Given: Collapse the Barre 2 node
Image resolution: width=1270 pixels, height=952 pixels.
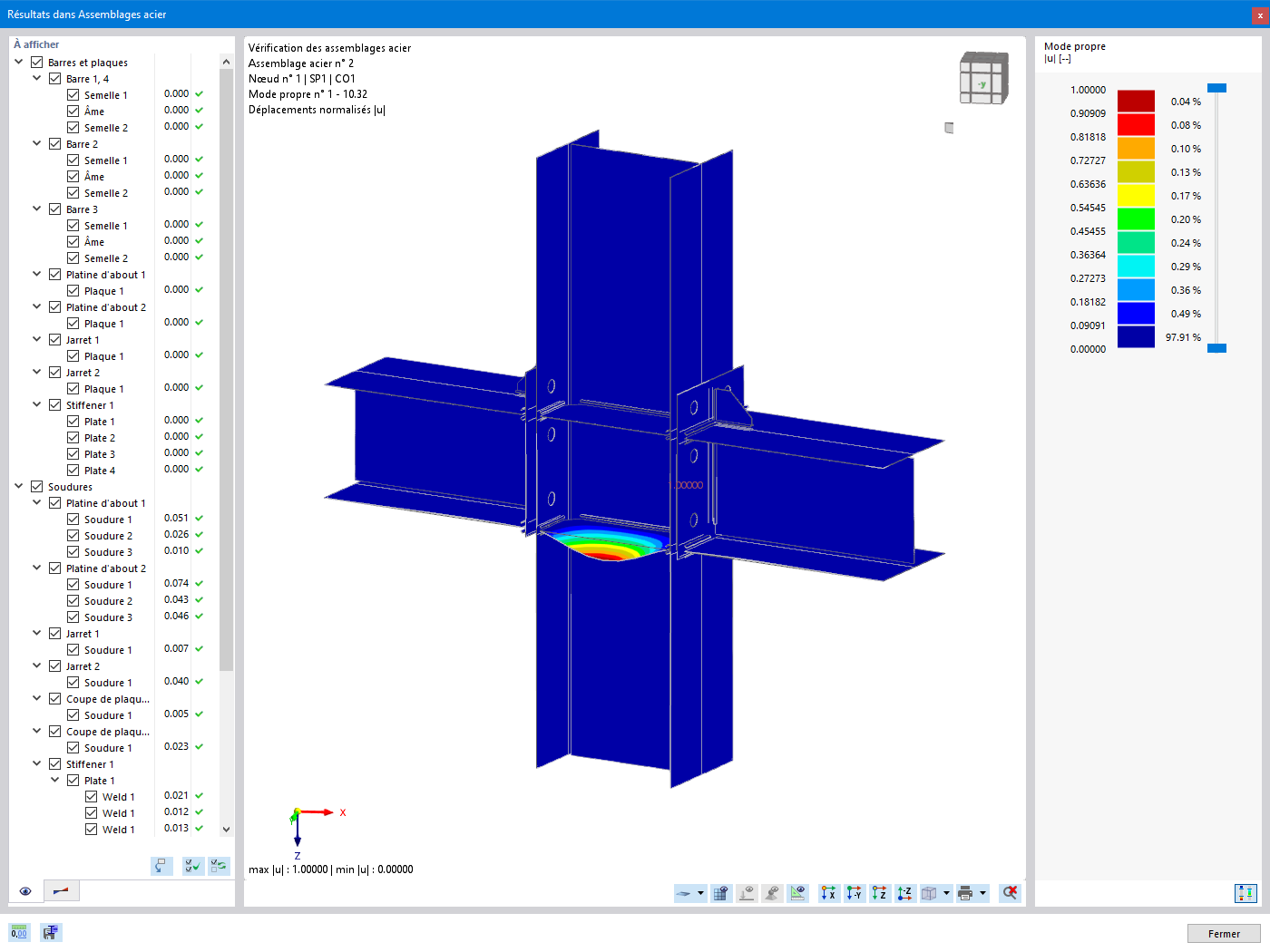Looking at the screenshot, I should (37, 144).
